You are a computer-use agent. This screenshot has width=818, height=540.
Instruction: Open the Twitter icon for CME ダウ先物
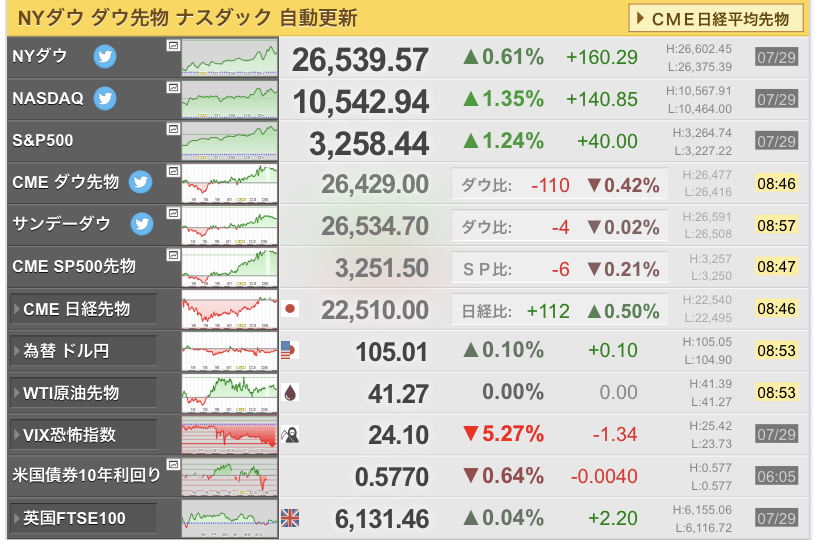coord(140,182)
